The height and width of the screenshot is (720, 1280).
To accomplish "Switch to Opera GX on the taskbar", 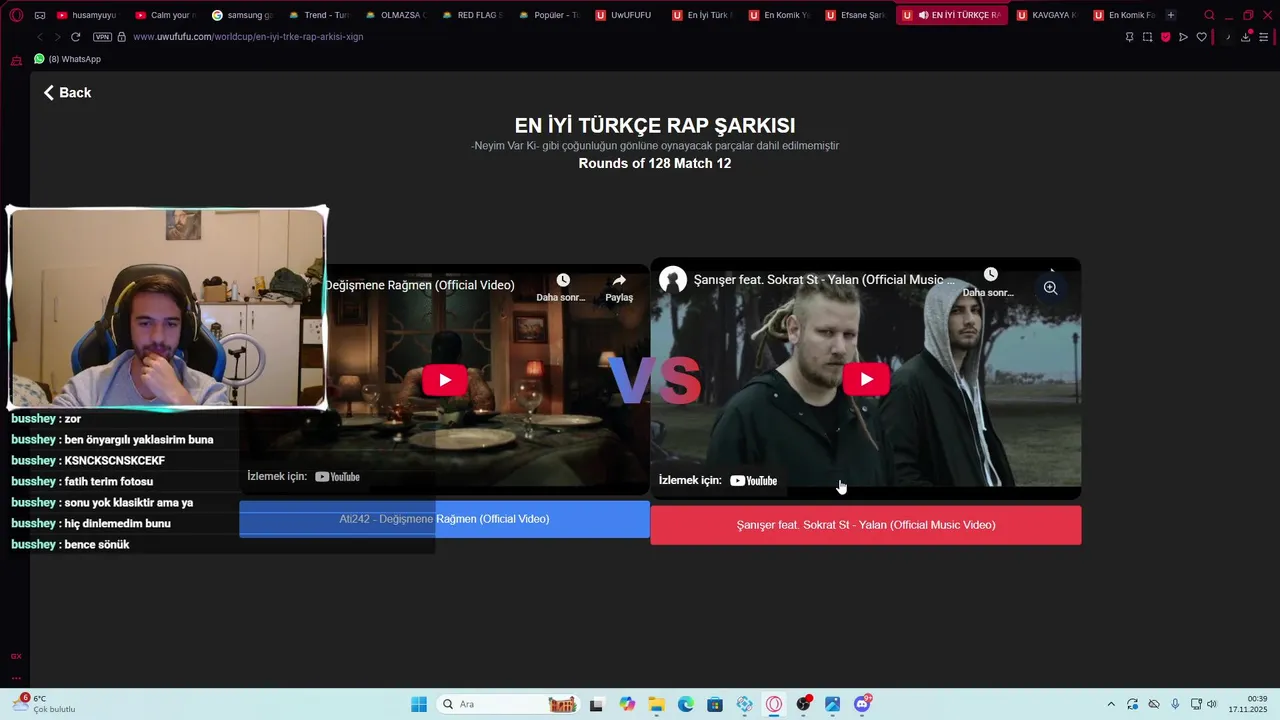I will coord(774,704).
